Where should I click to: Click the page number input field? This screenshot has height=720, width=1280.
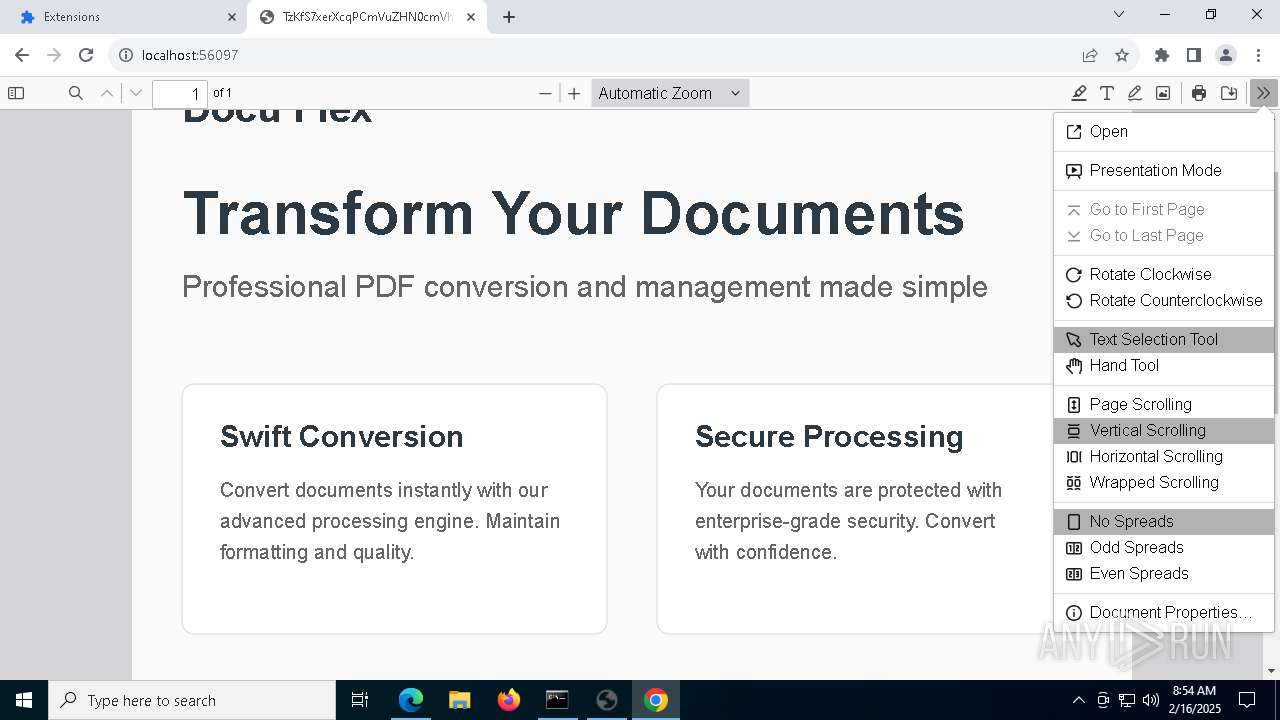pos(180,93)
